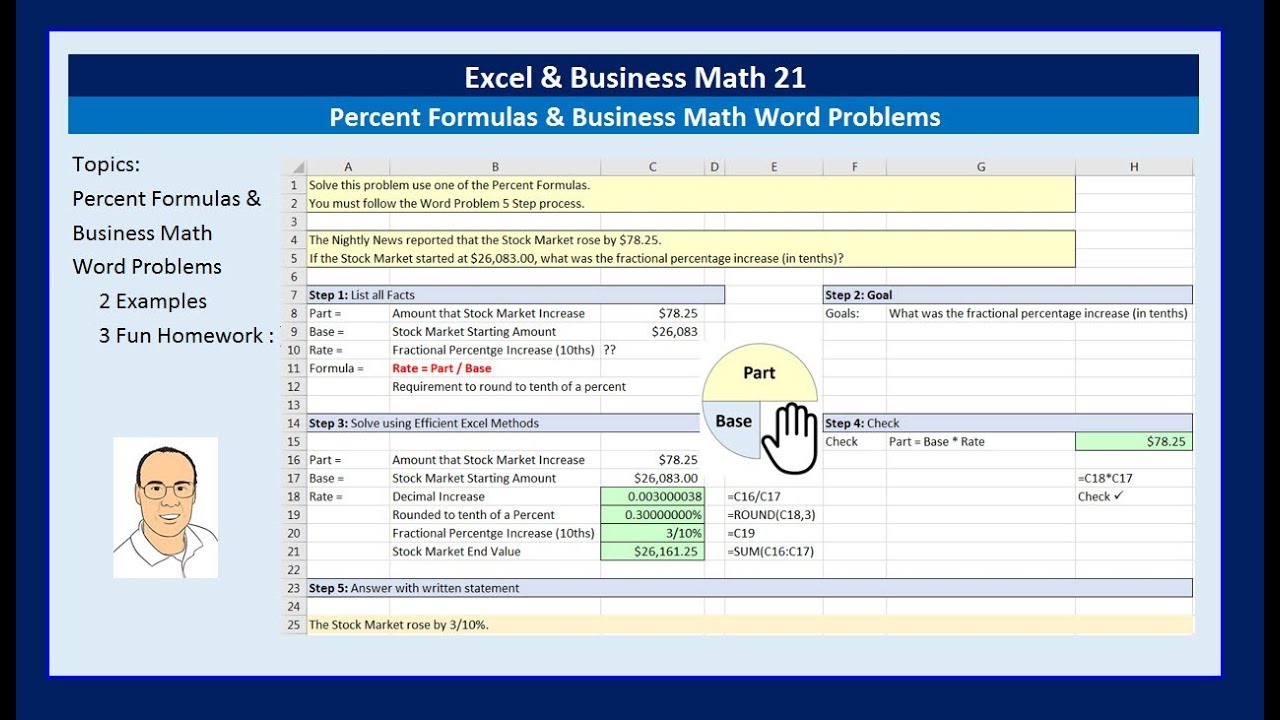This screenshot has height=720, width=1280.
Task: Select 'Step 4: Check' header cell
Action: point(1008,423)
